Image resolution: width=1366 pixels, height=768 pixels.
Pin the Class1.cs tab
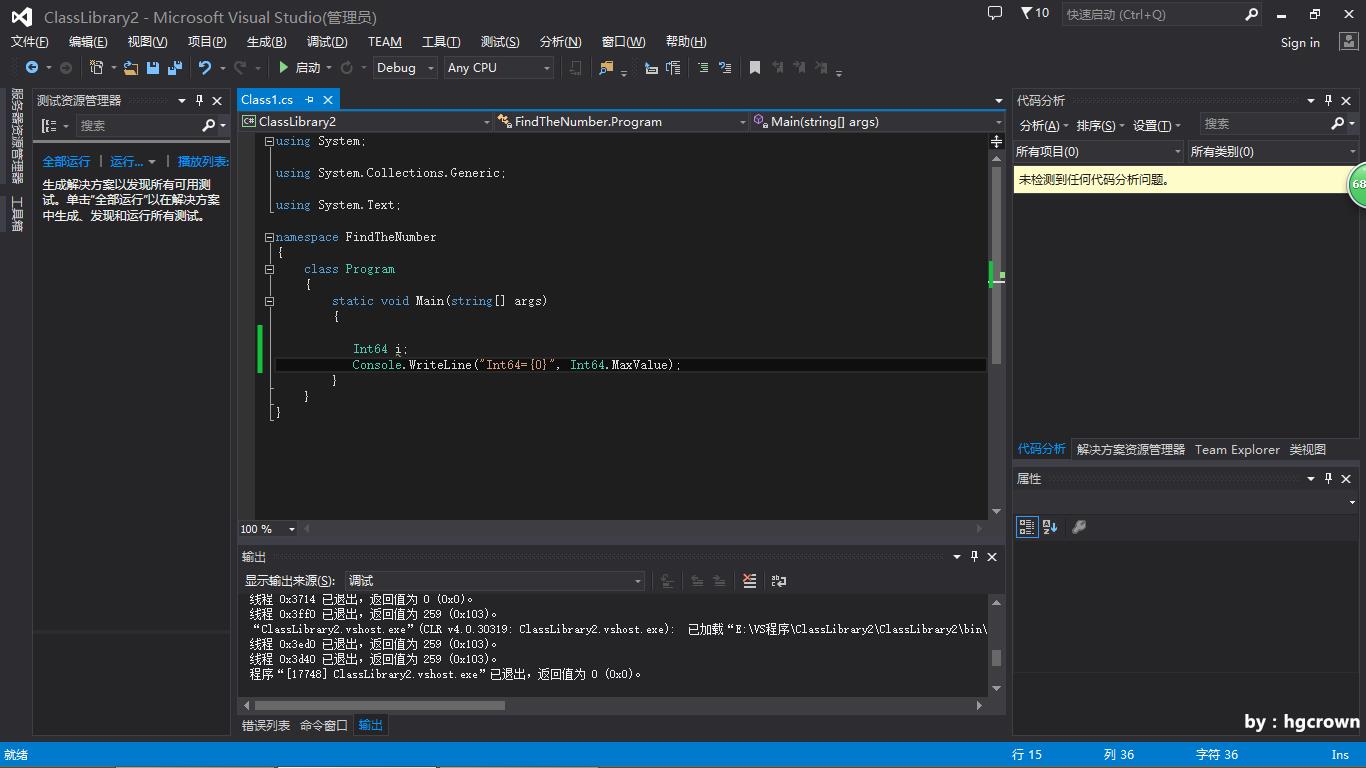click(309, 99)
